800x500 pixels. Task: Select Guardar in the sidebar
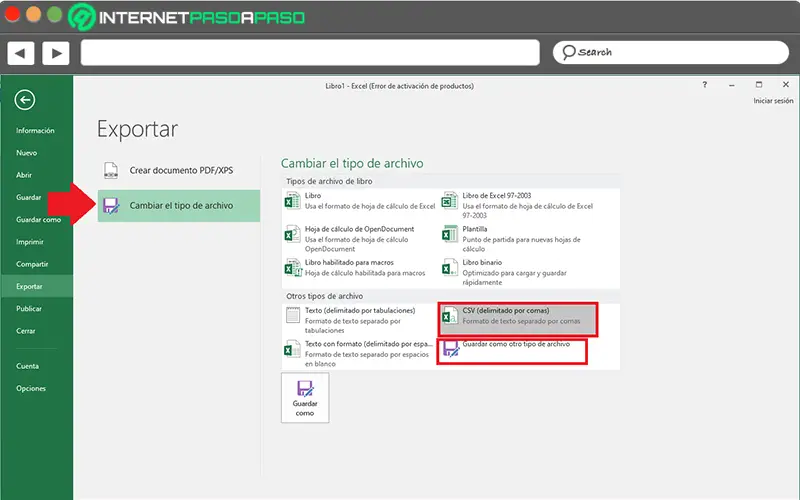(x=29, y=197)
